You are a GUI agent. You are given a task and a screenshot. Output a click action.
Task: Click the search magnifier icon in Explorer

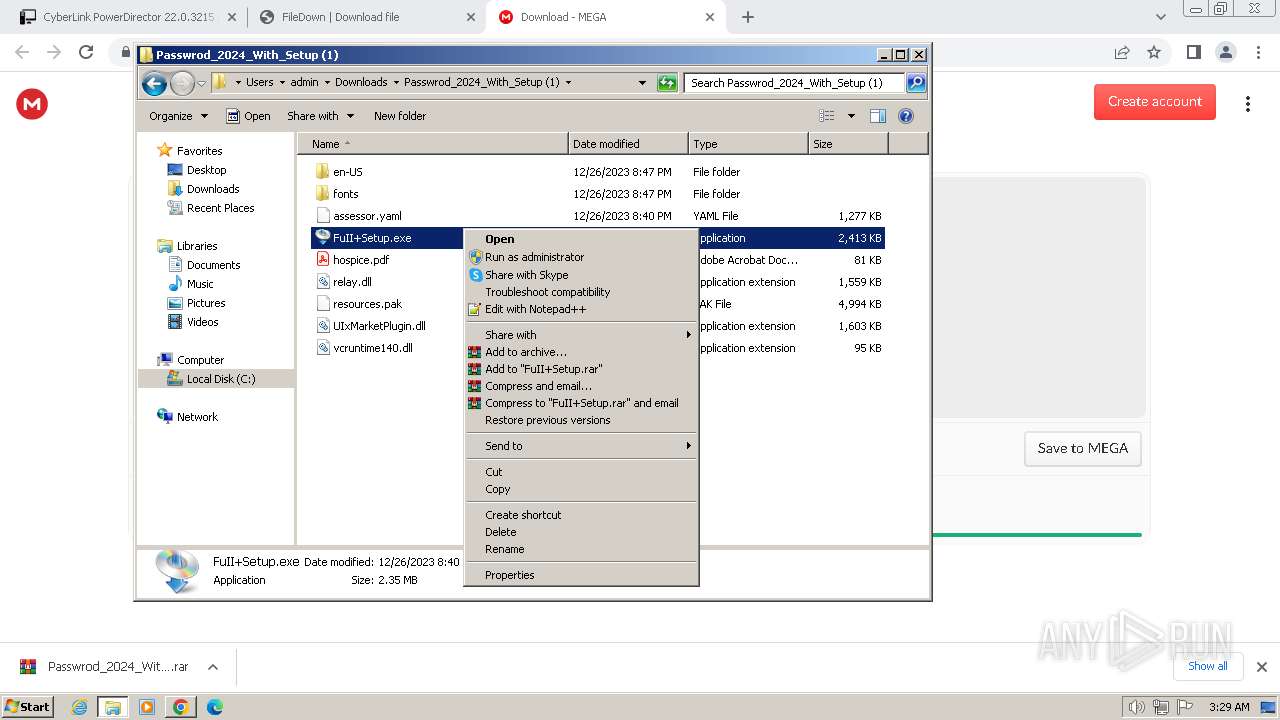[915, 83]
